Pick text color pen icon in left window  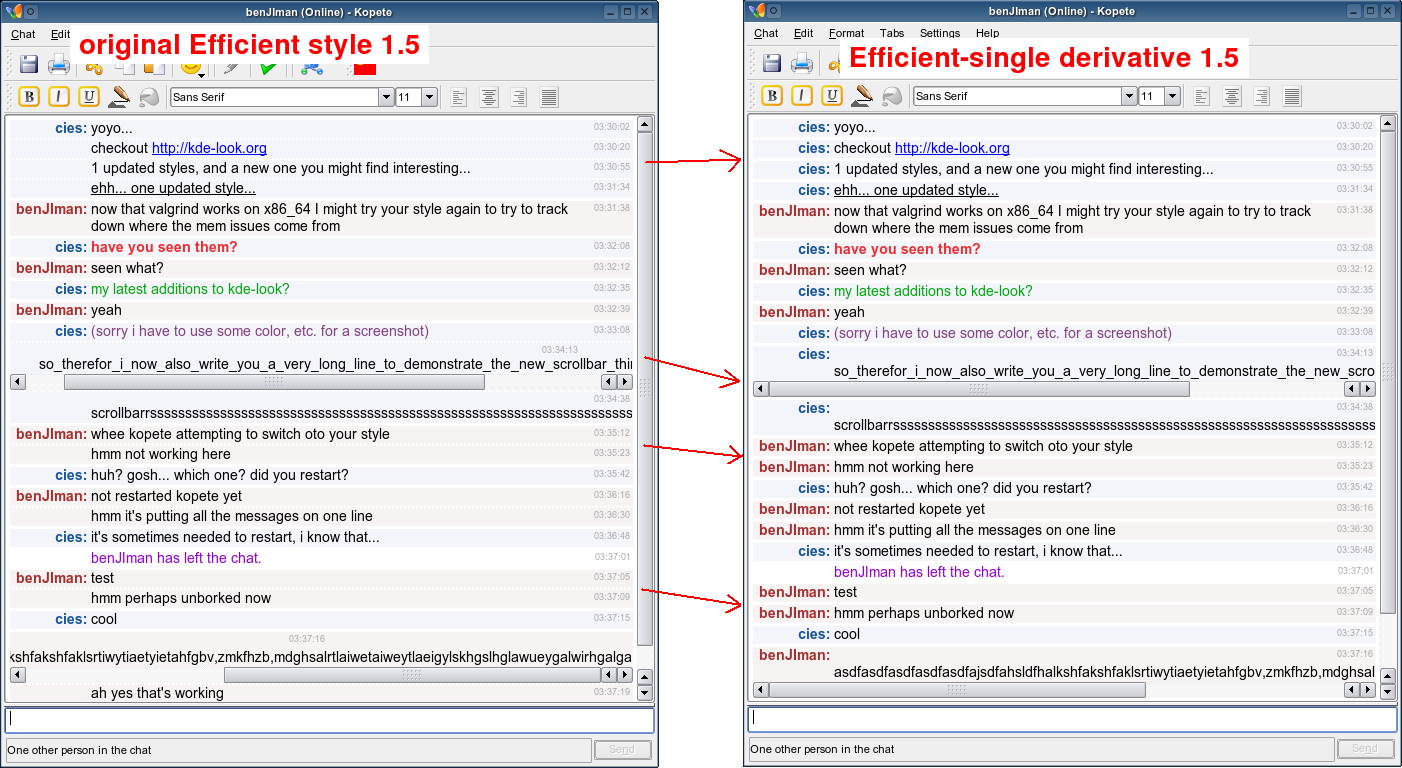[x=119, y=96]
